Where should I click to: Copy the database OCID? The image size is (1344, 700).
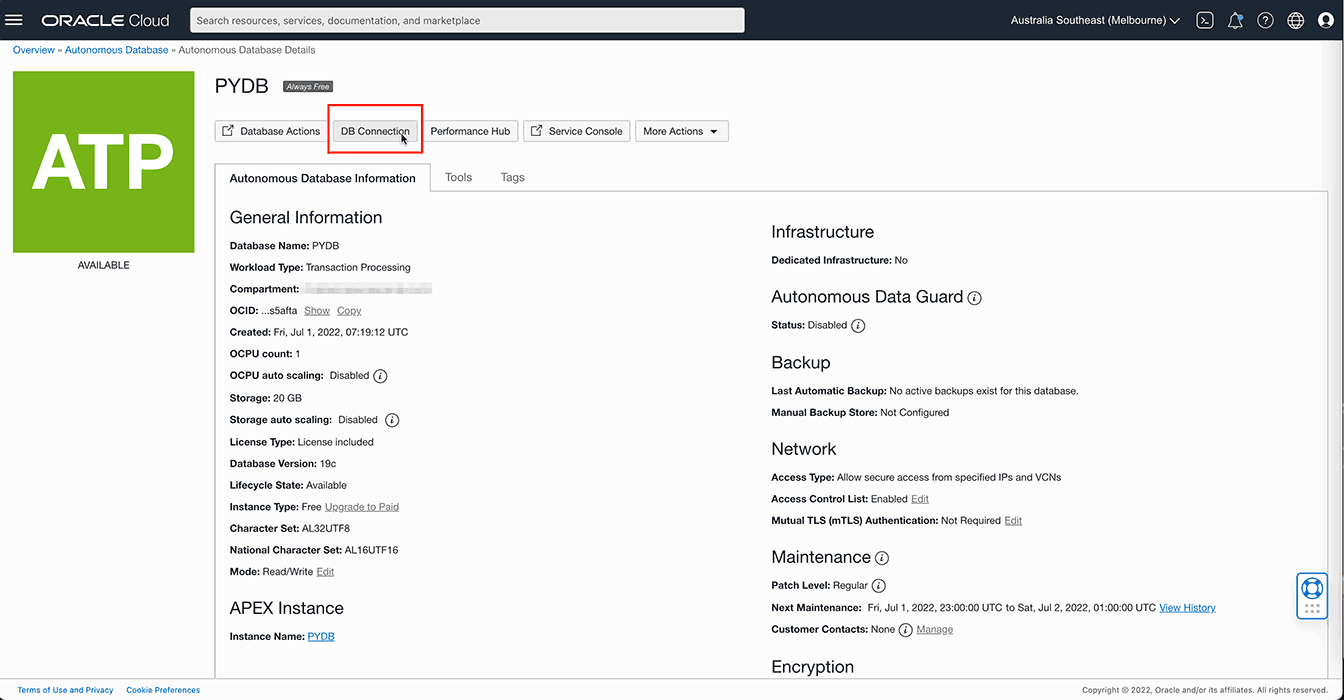tap(348, 310)
